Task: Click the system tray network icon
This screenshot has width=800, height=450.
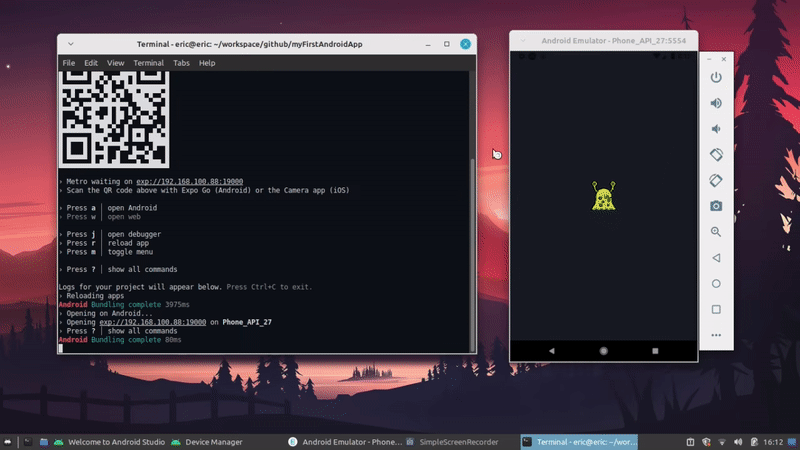Action: point(722,442)
